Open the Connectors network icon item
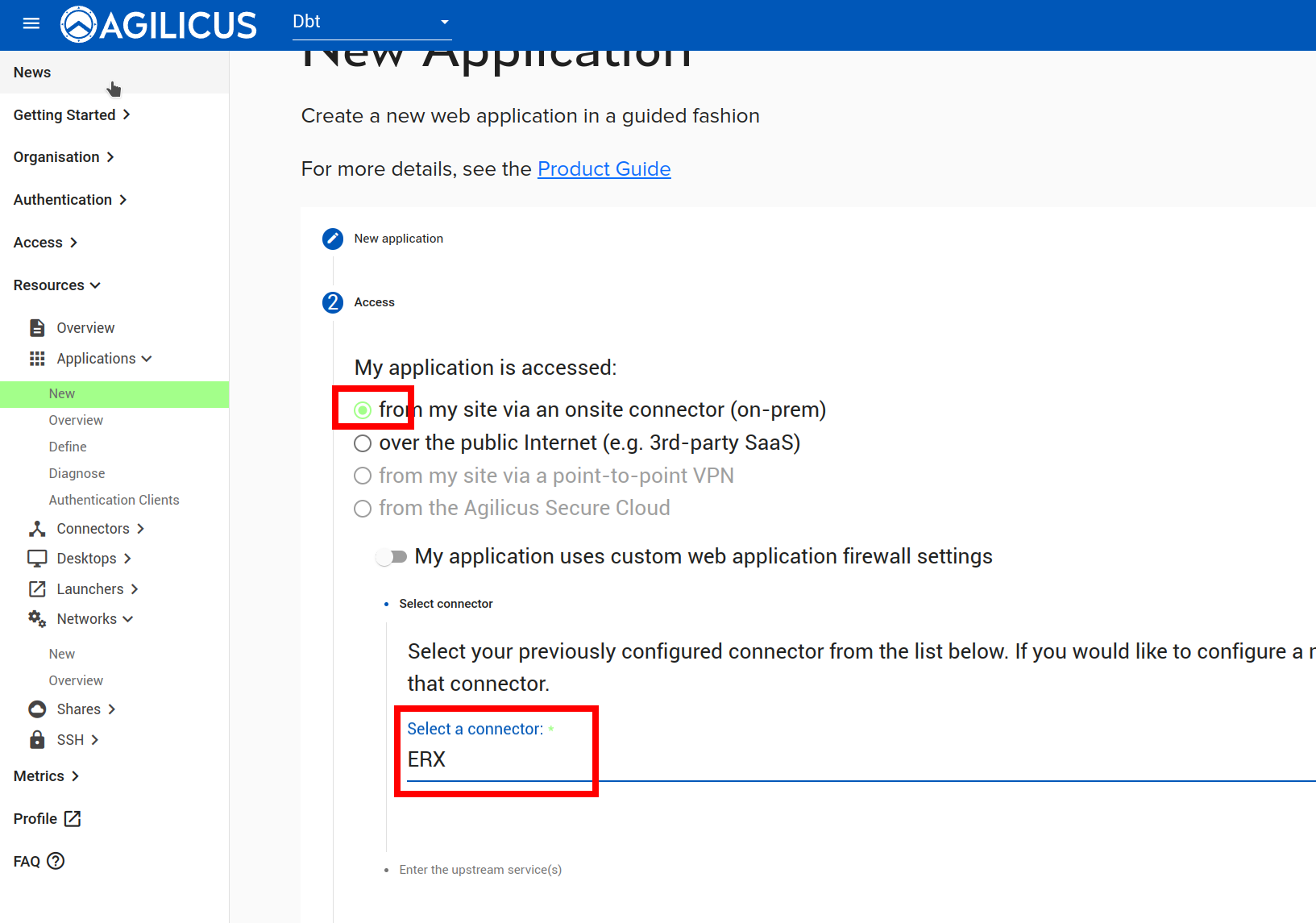The image size is (1316, 923). coord(37,529)
